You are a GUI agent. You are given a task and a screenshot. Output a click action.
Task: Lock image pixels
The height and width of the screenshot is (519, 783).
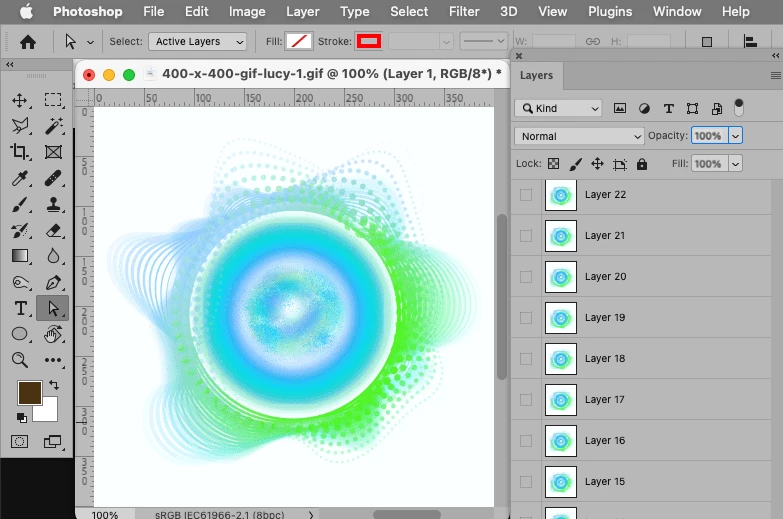tap(575, 164)
